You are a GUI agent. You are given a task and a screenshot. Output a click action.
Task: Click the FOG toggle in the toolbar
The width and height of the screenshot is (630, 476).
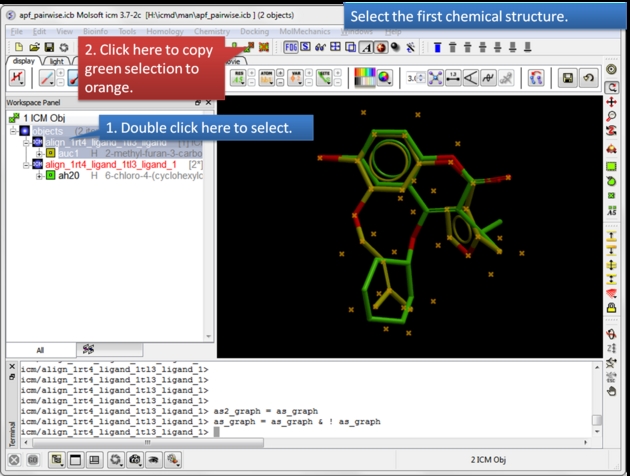coord(291,47)
